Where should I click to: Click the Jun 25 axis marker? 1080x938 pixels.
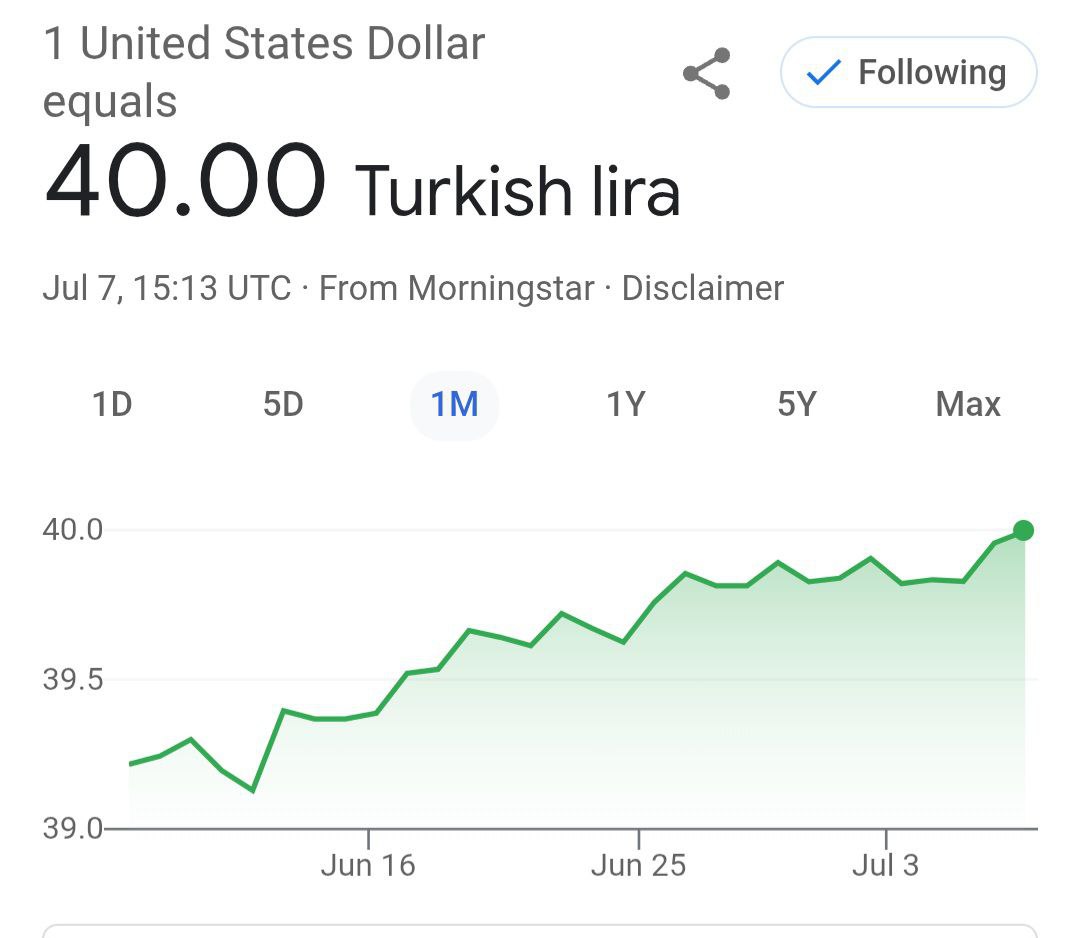tap(638, 865)
